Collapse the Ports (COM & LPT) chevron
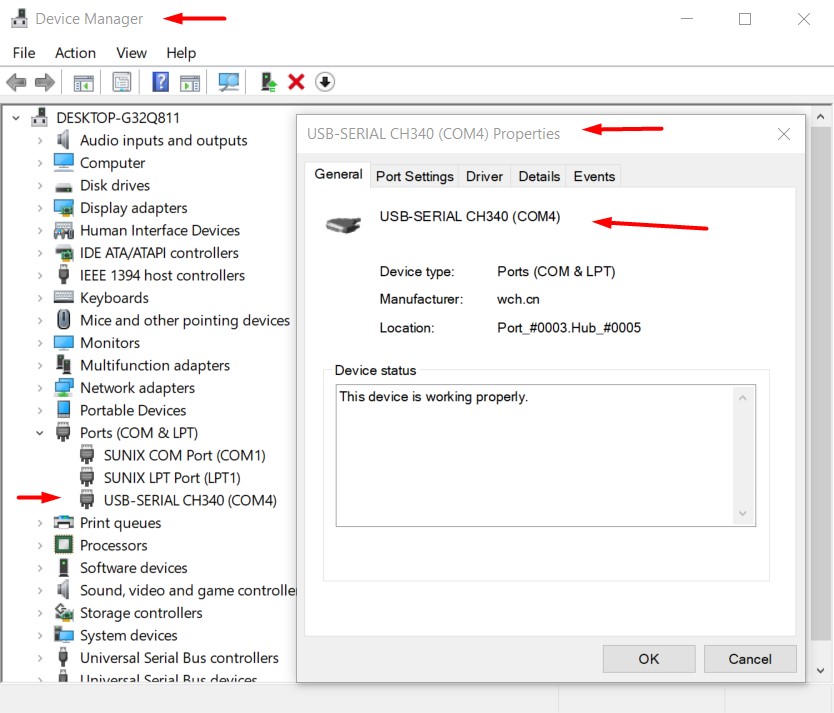 tap(40, 433)
